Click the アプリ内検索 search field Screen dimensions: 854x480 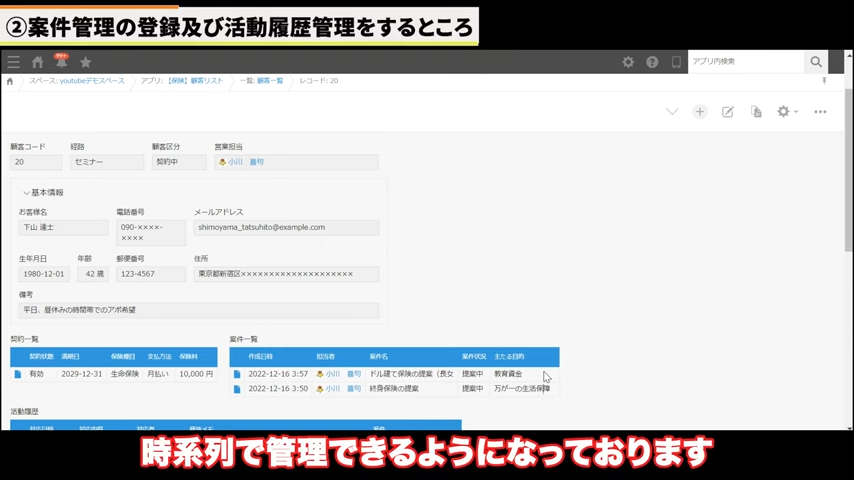(746, 62)
